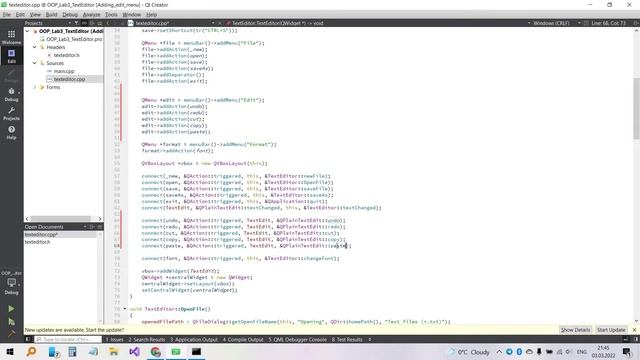Click the Build project hammer icon
This screenshot has width=640, height=360.
tap(11, 334)
